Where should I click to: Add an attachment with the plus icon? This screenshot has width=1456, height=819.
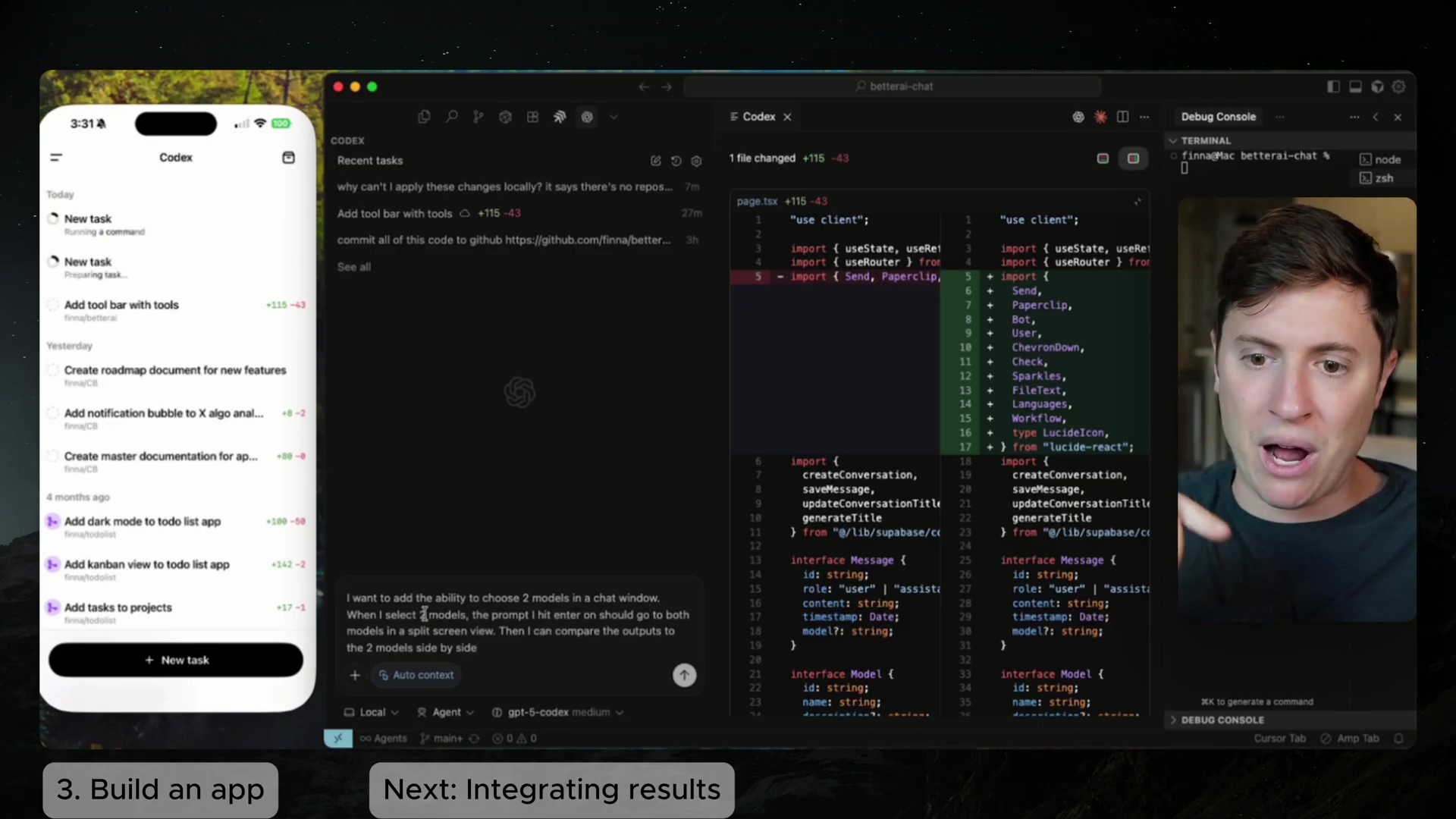coord(355,675)
